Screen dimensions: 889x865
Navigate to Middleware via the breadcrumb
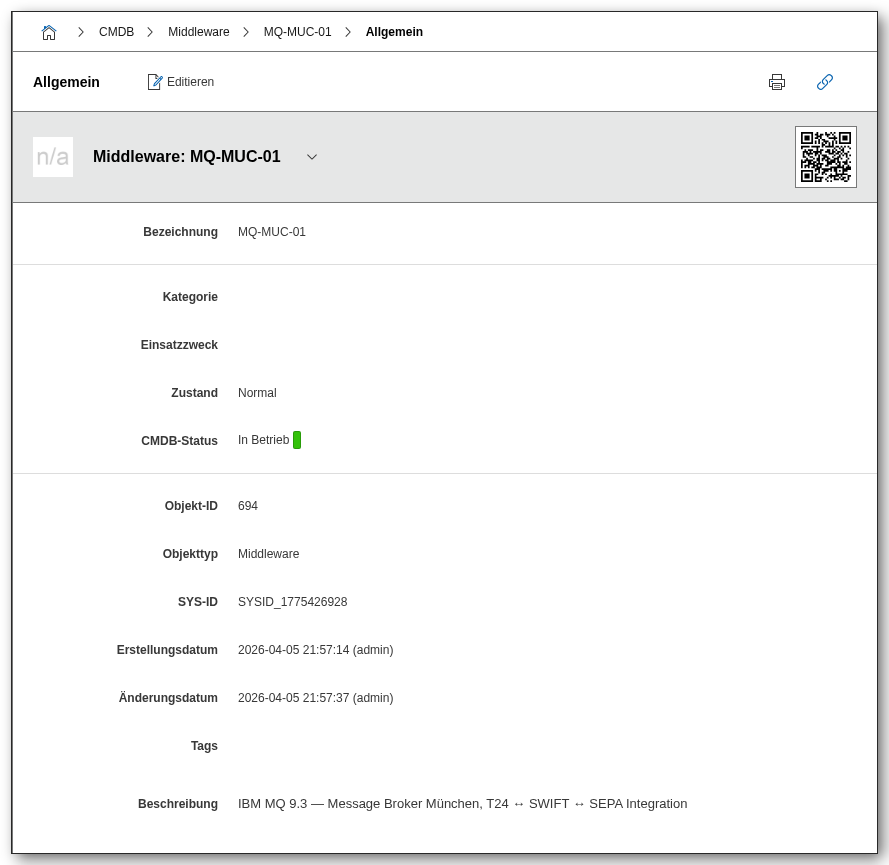[198, 31]
